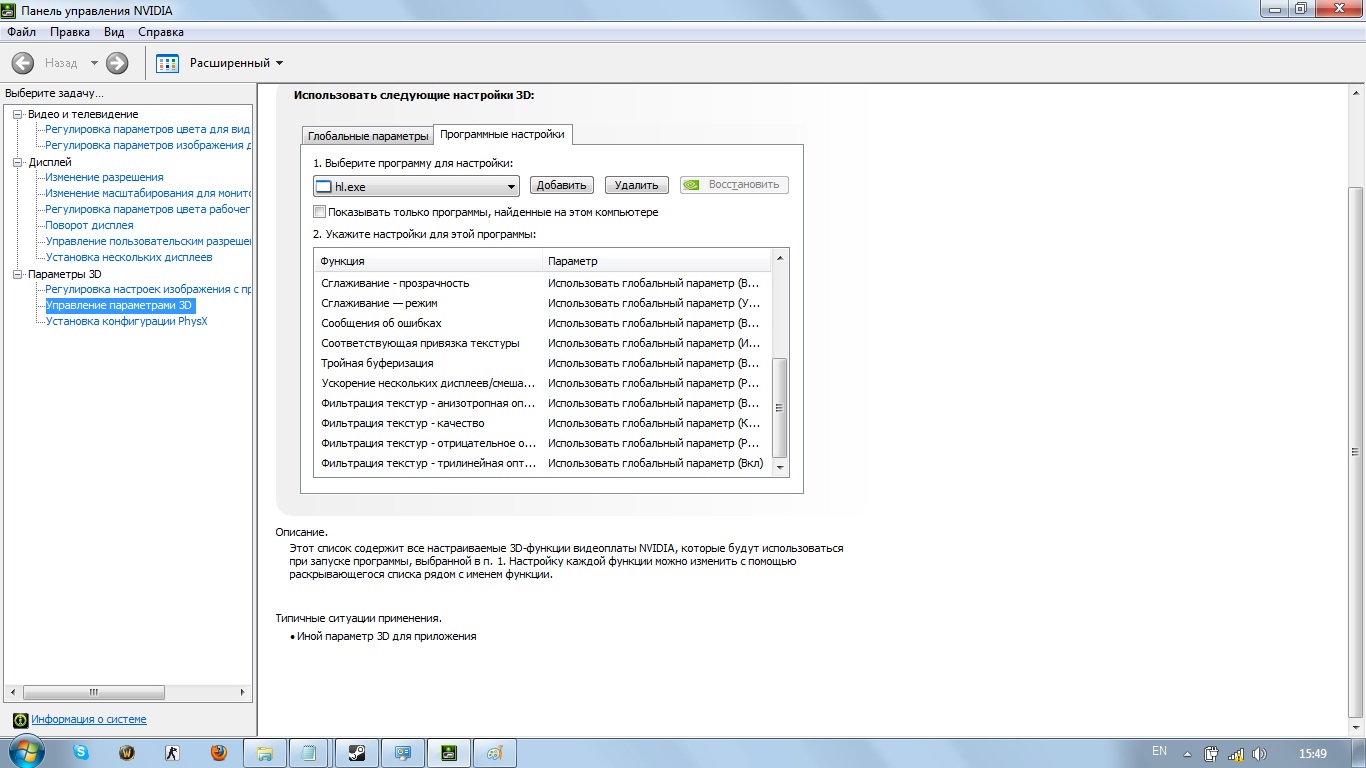Click the EN language indicator
Viewport: 1366px width, 768px height.
pyautogui.click(x=1159, y=751)
